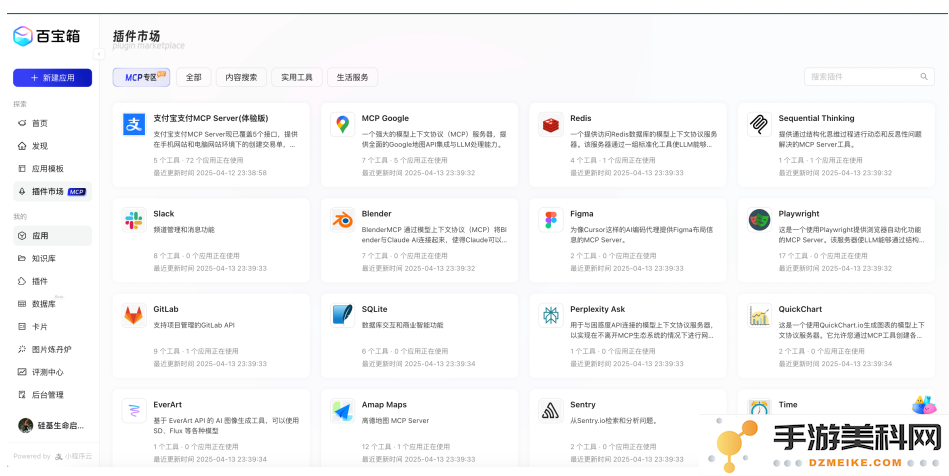Image resolution: width=949 pixels, height=476 pixels.
Task: Select the Perplexity Ask icon
Action: point(551,315)
